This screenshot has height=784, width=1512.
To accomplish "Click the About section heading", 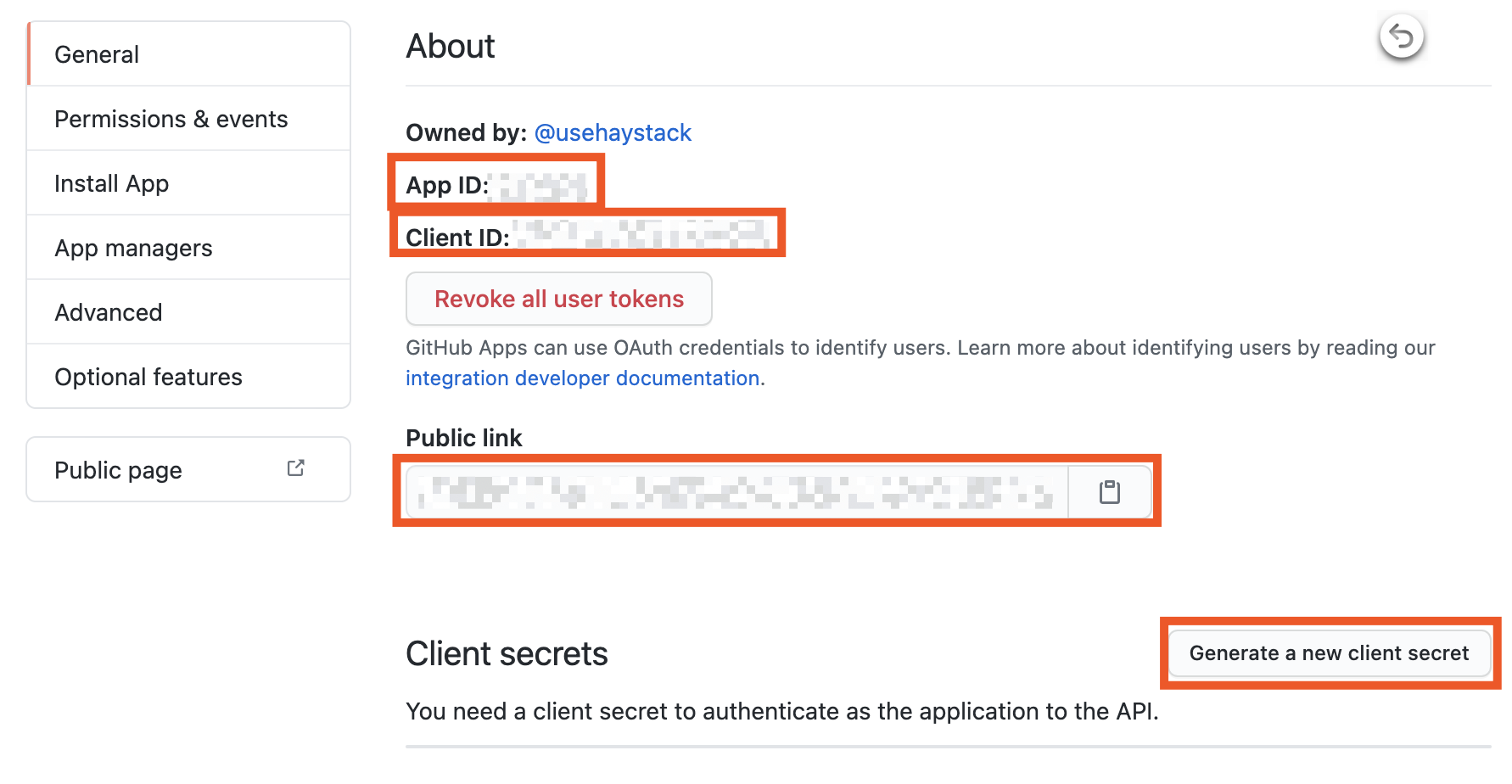I will (x=450, y=47).
